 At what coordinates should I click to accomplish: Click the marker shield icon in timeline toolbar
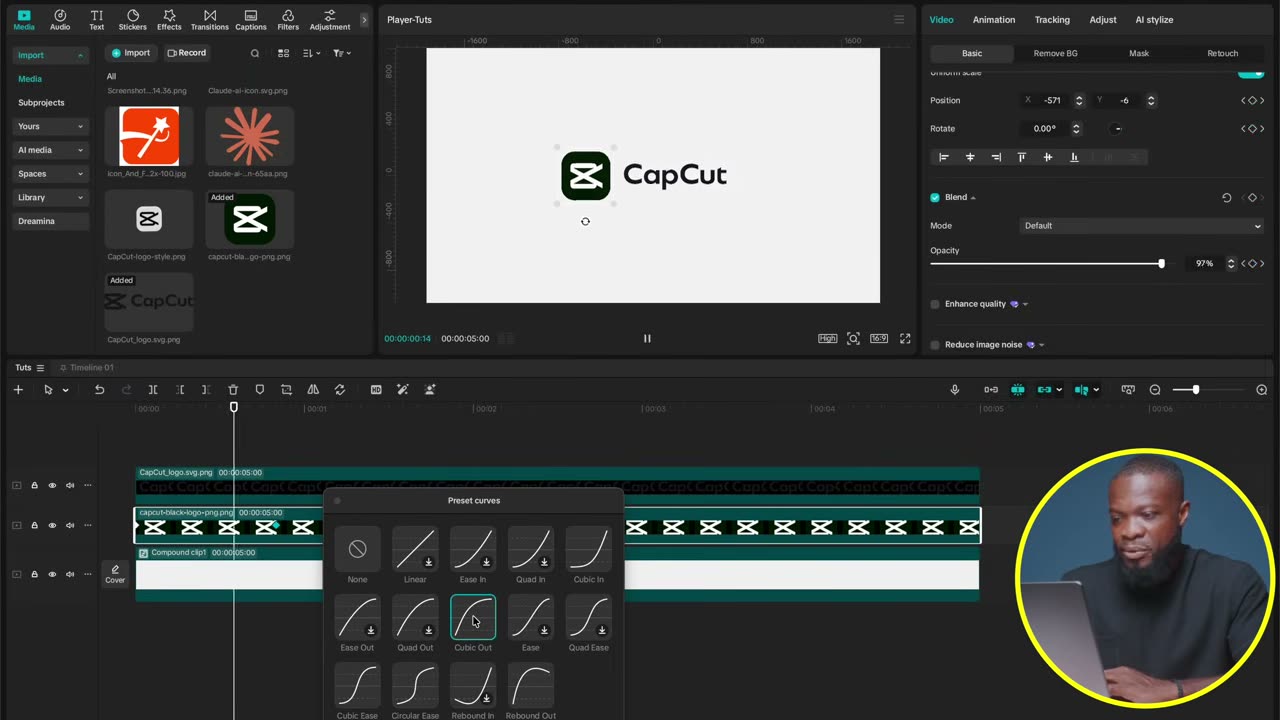coord(260,390)
